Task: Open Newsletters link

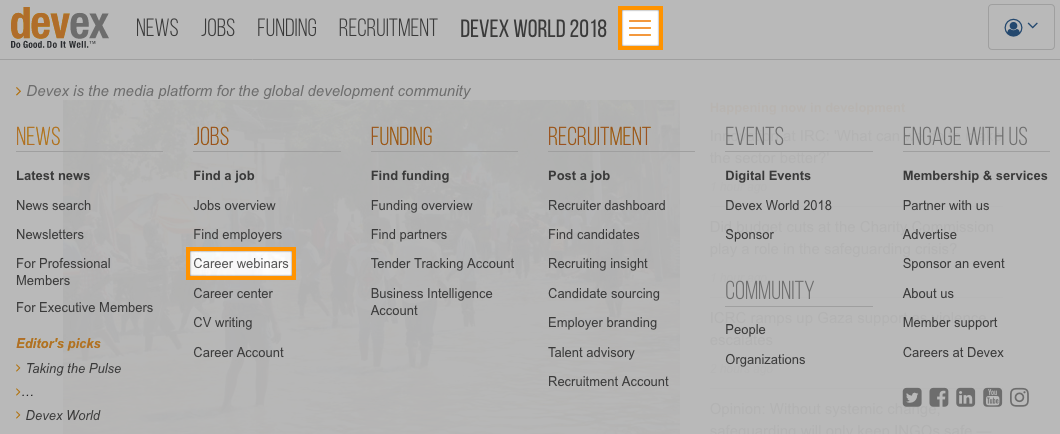Action: tap(50, 235)
